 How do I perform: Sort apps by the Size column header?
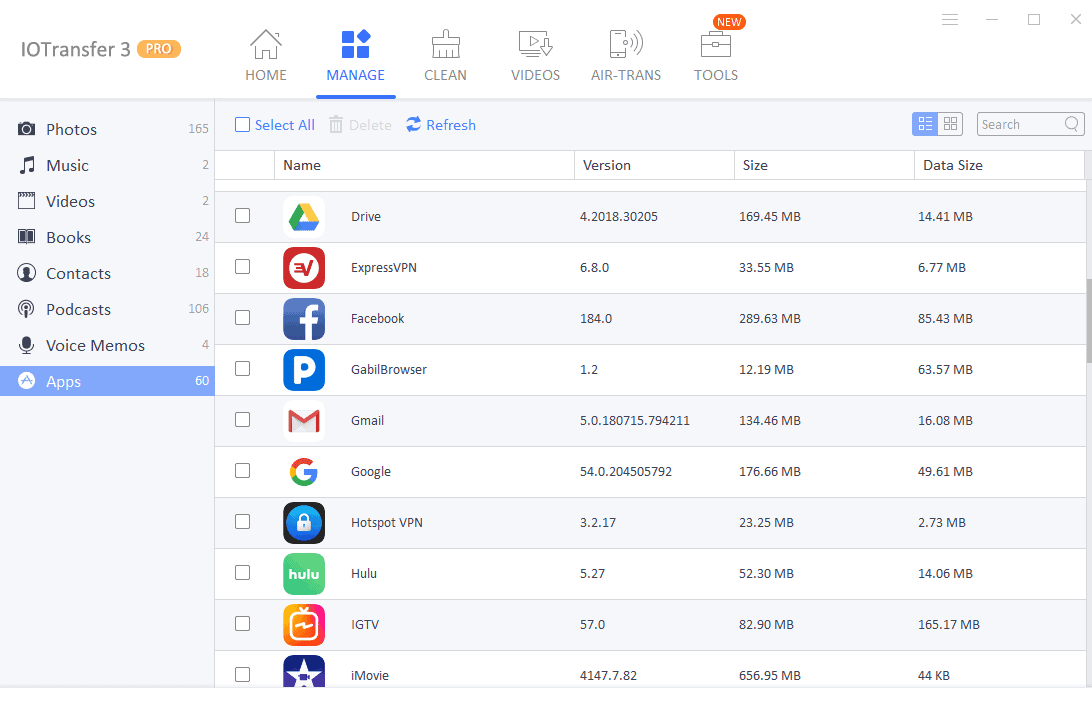pyautogui.click(x=754, y=165)
